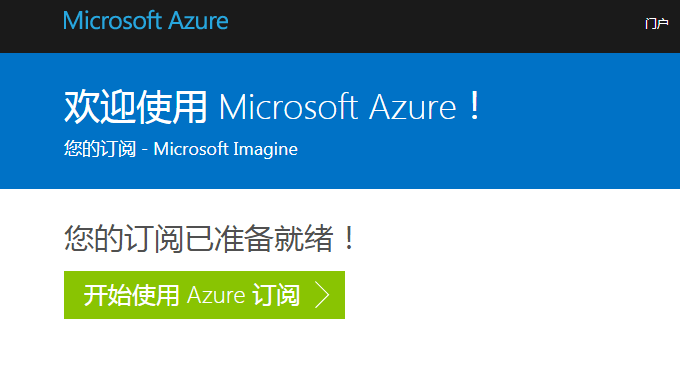
Task: Click the 您的订阅 - Microsoft Imagine subtitle
Action: pyautogui.click(x=181, y=149)
